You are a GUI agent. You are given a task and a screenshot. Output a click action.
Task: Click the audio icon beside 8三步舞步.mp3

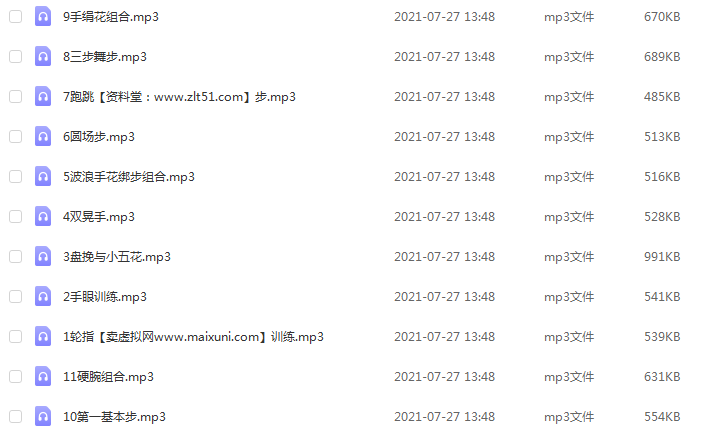(43, 57)
